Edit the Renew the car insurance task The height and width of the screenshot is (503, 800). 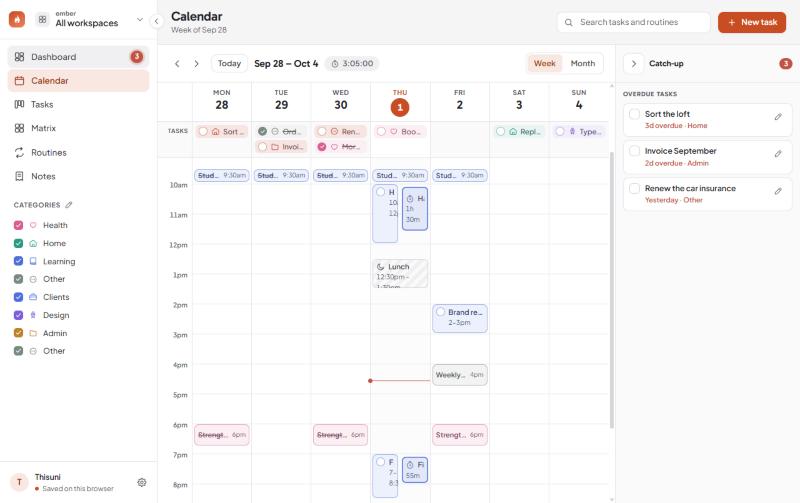[778, 191]
